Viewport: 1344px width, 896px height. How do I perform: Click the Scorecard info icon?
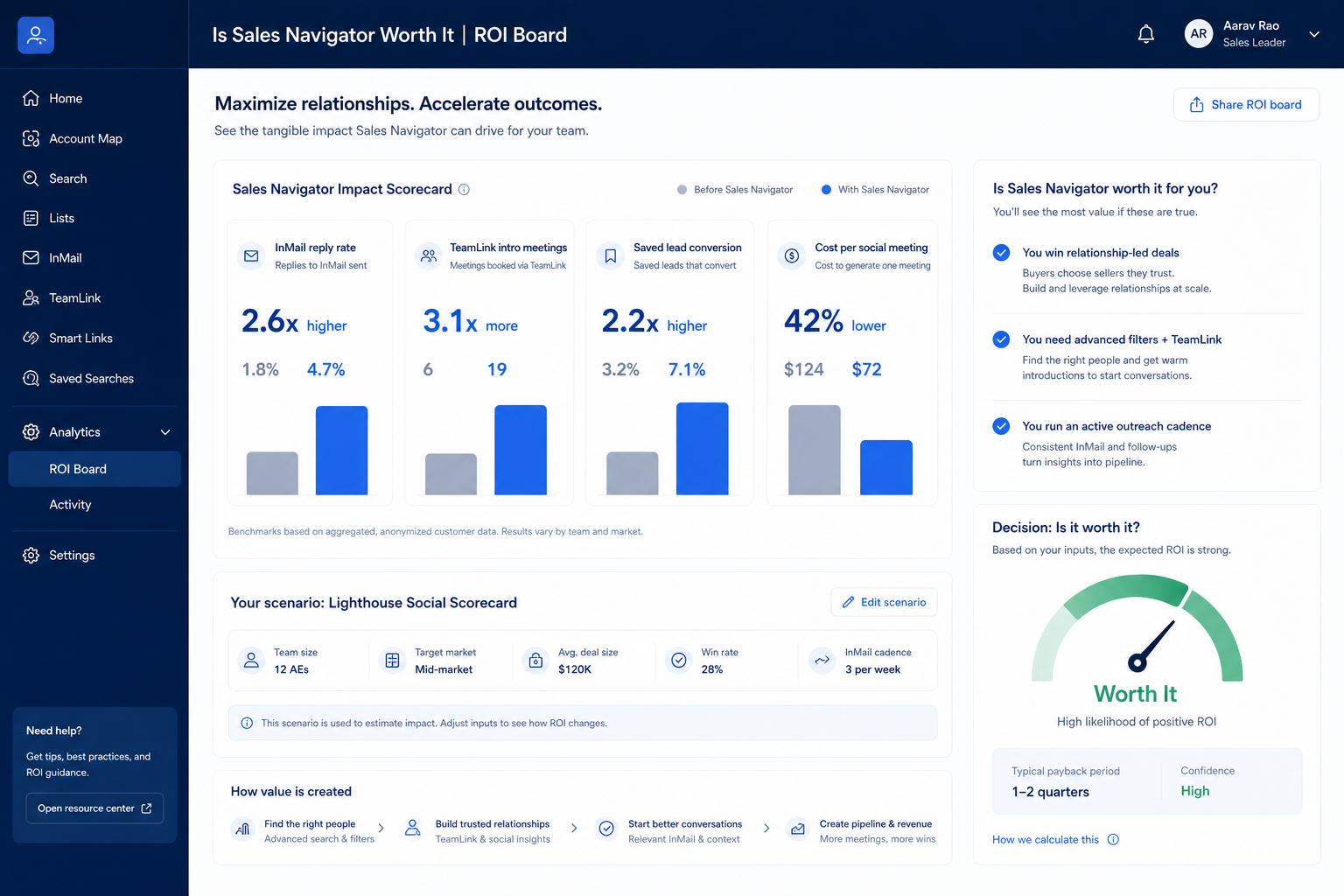[465, 189]
